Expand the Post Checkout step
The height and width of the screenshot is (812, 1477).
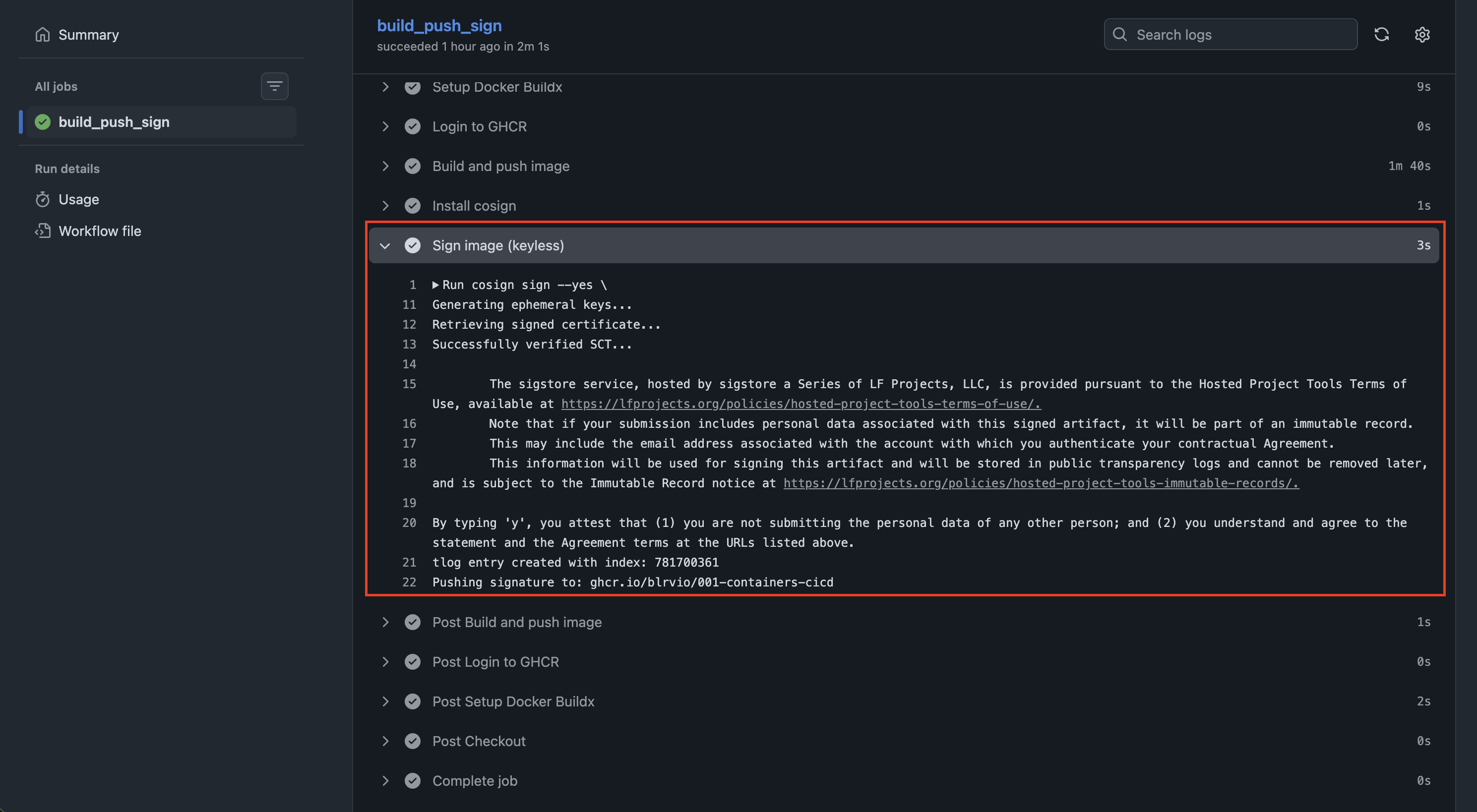[x=385, y=741]
